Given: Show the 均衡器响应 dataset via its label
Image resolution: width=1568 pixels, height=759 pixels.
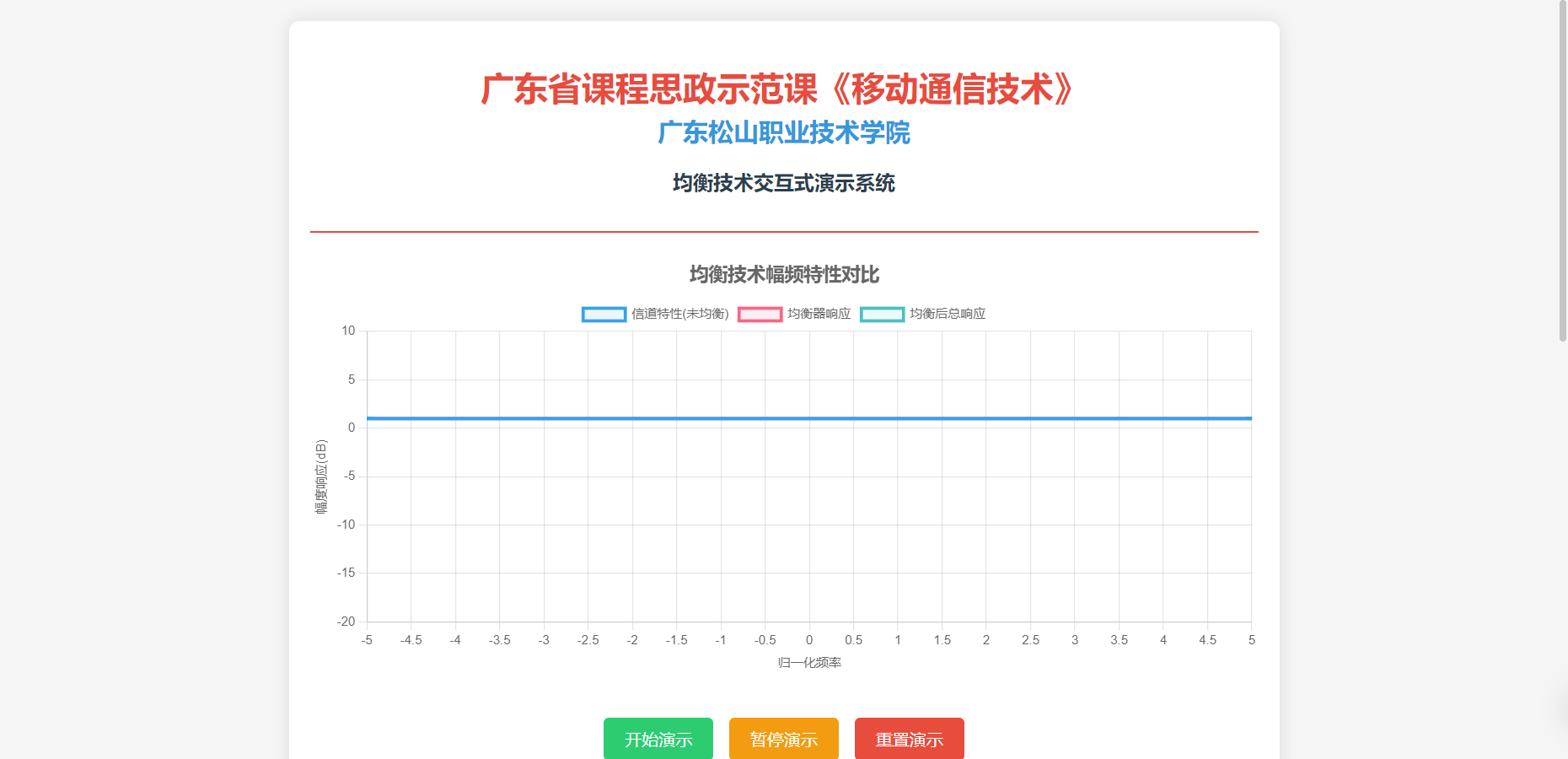Looking at the screenshot, I should click(x=819, y=314).
